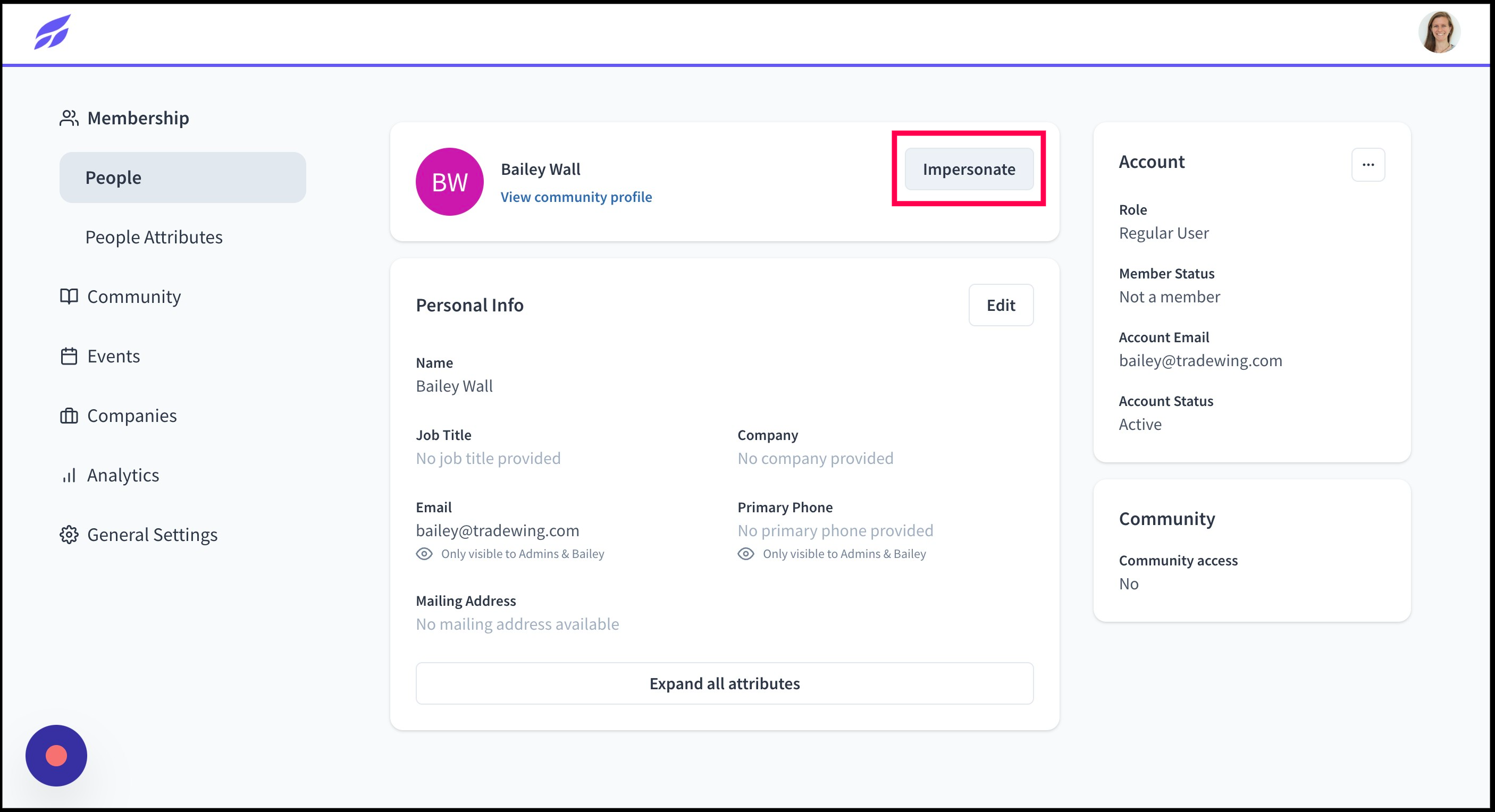Click the BW magenta avatar circle
Image resolution: width=1495 pixels, height=812 pixels.
pyautogui.click(x=450, y=182)
